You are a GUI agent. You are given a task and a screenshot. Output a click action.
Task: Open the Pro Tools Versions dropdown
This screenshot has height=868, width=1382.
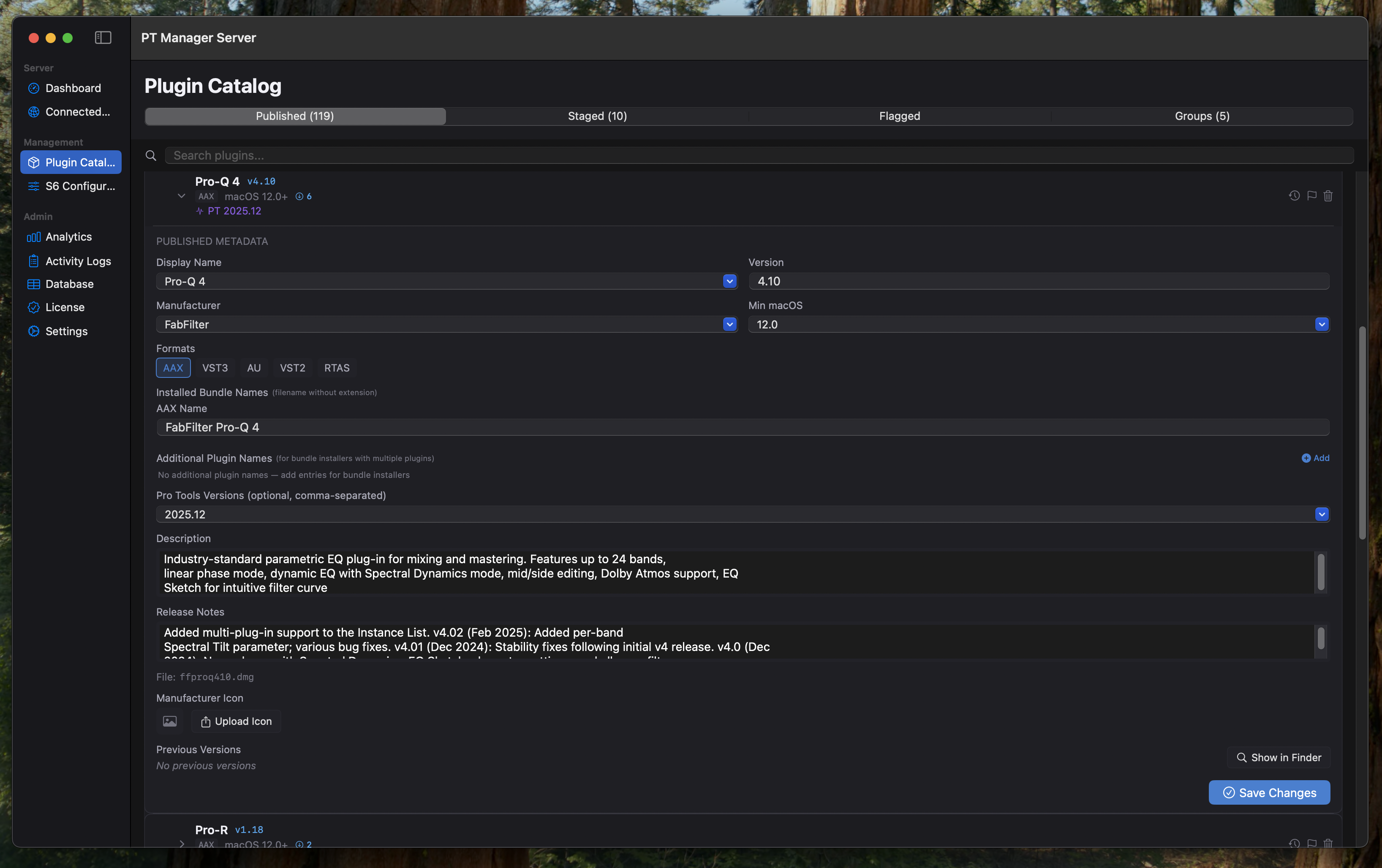1322,514
